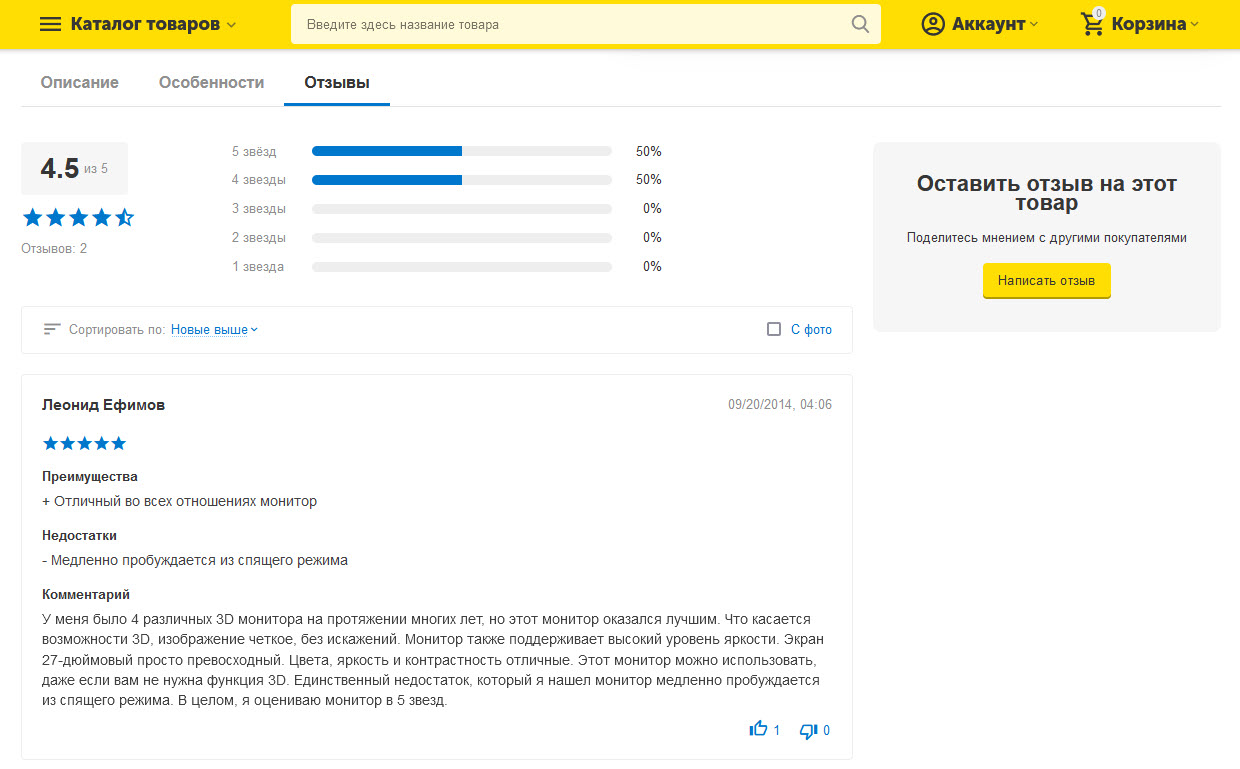Viewport: 1240px width, 769px height.
Task: Open 'Новые выше' sort dropdown
Action: [x=214, y=329]
